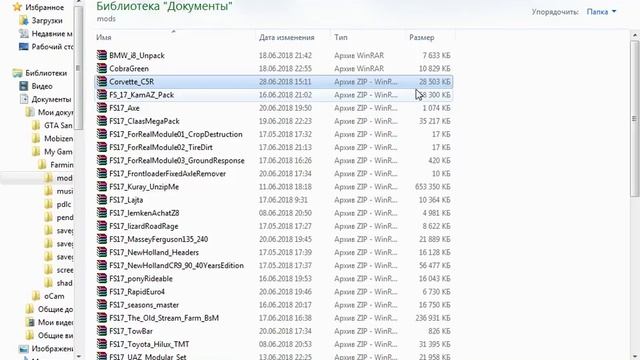Select file FS17_seasons_master
This screenshot has height=360, width=640.
[x=144, y=305]
